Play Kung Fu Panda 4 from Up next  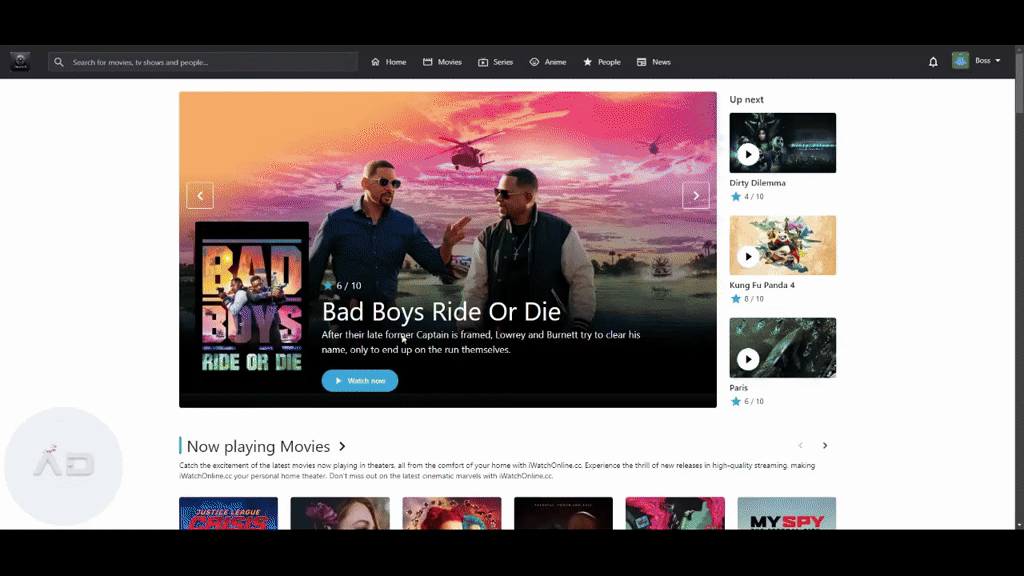pyautogui.click(x=748, y=257)
